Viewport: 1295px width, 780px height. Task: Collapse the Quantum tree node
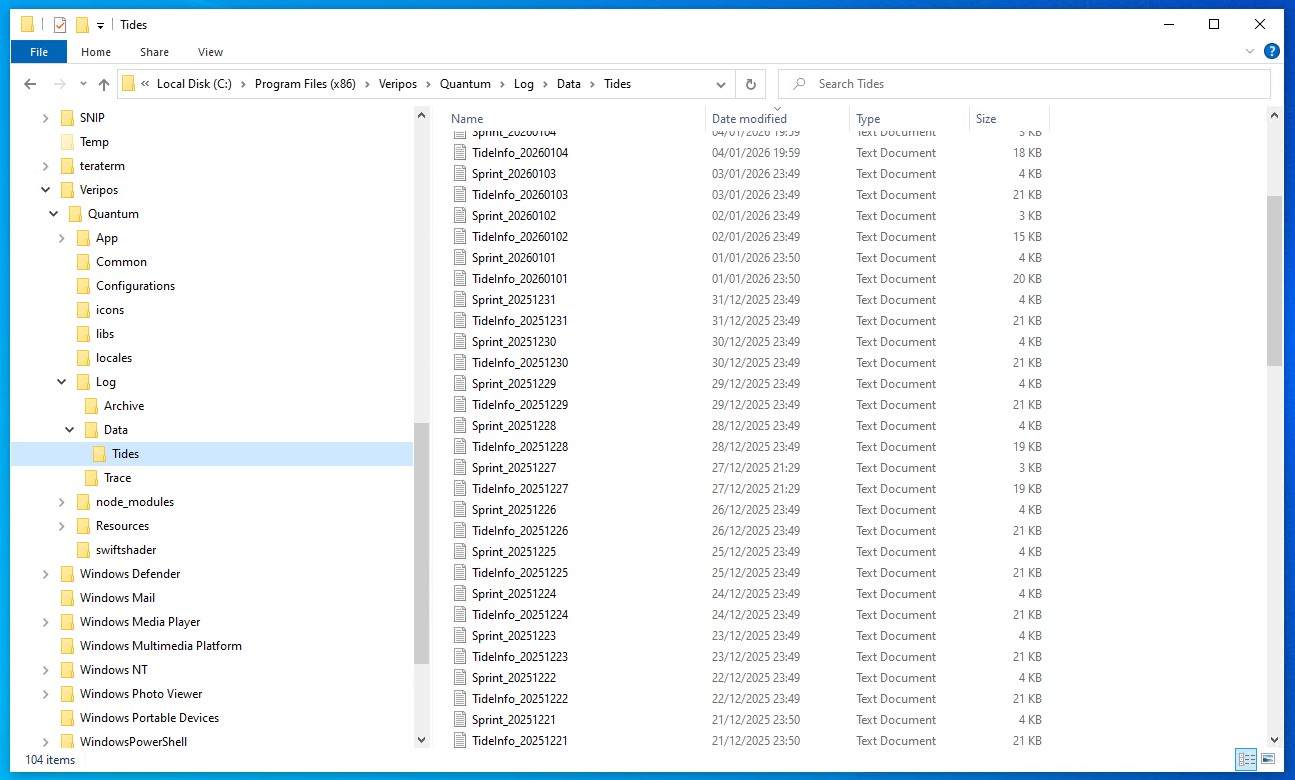[x=54, y=214]
